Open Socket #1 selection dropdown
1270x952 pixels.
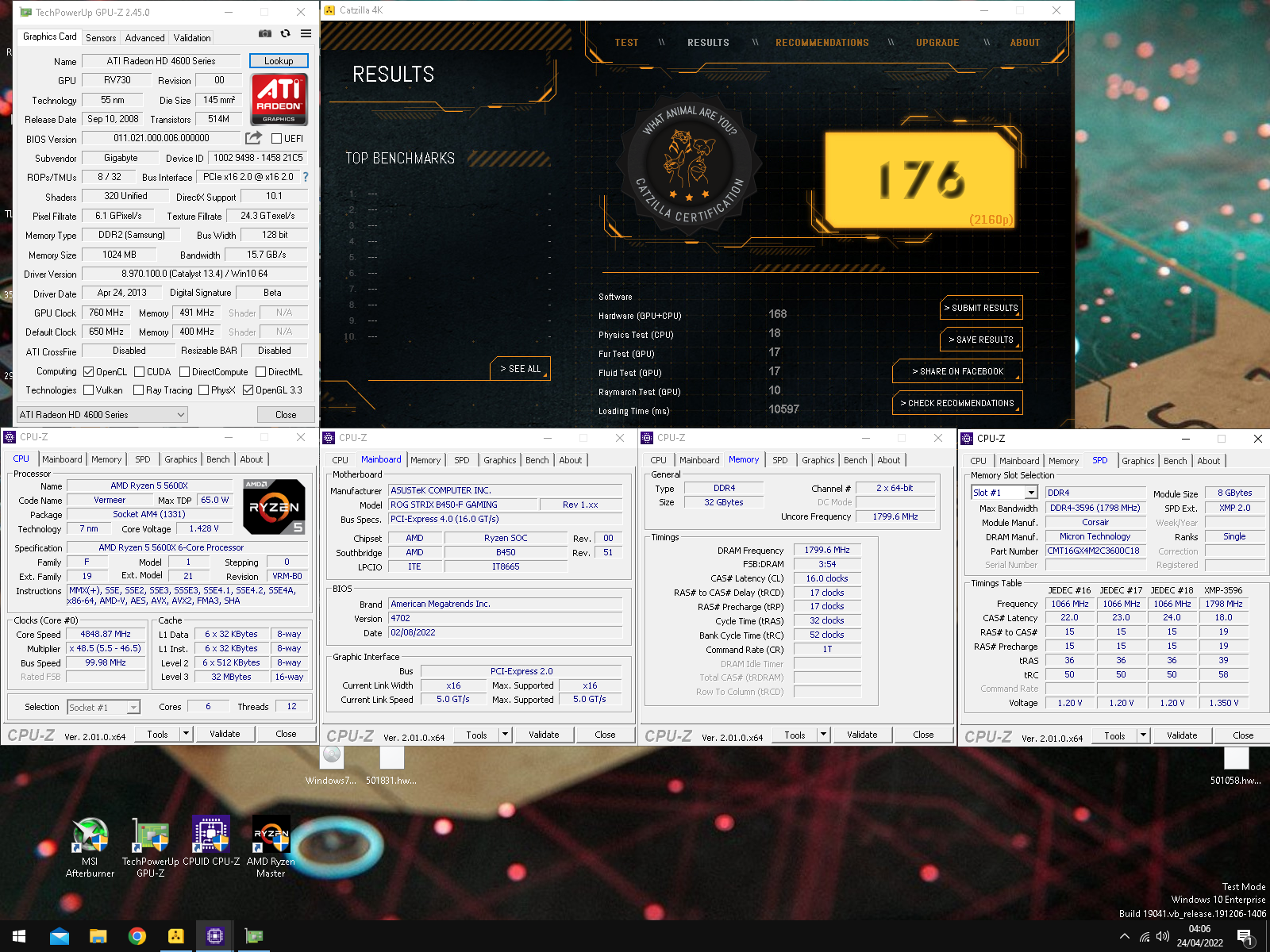(103, 707)
